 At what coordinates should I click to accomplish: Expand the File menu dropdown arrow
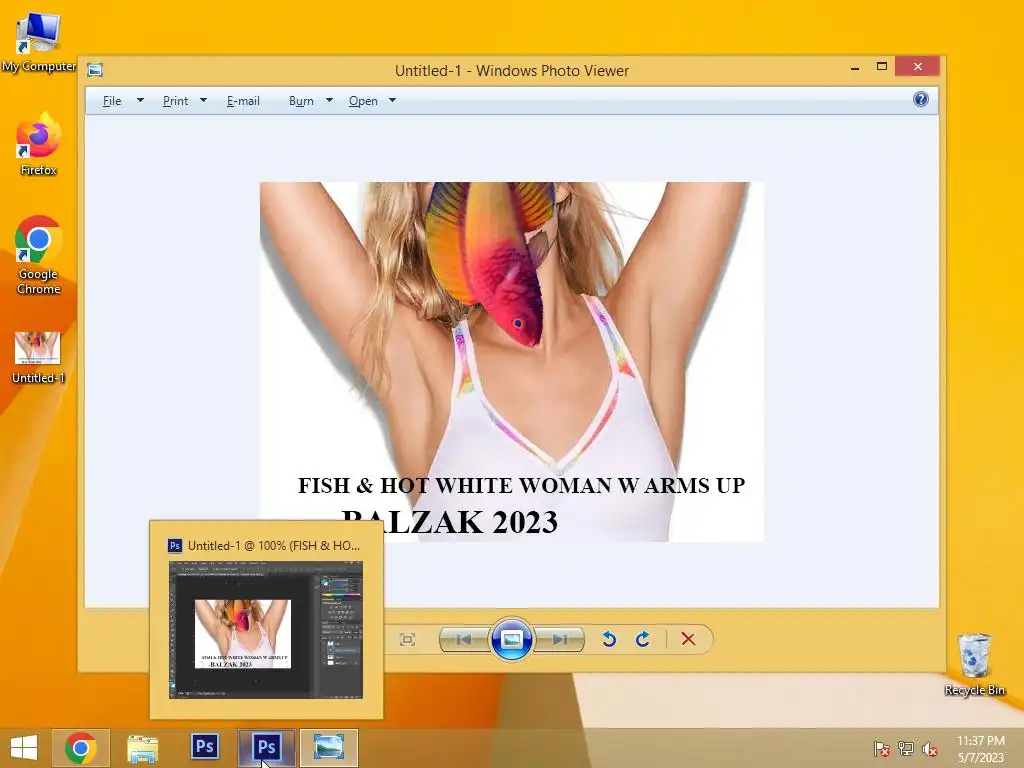click(140, 101)
